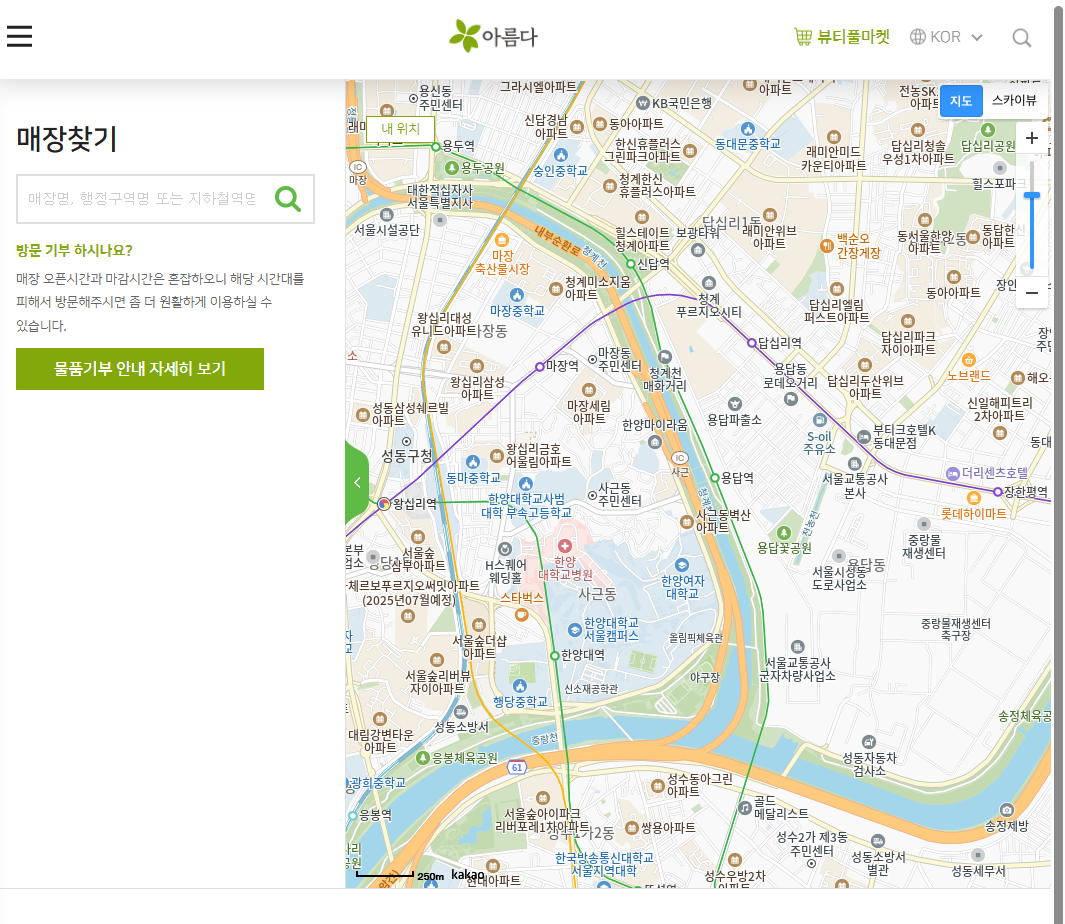Open search using the magnifier at top right

point(1021,37)
